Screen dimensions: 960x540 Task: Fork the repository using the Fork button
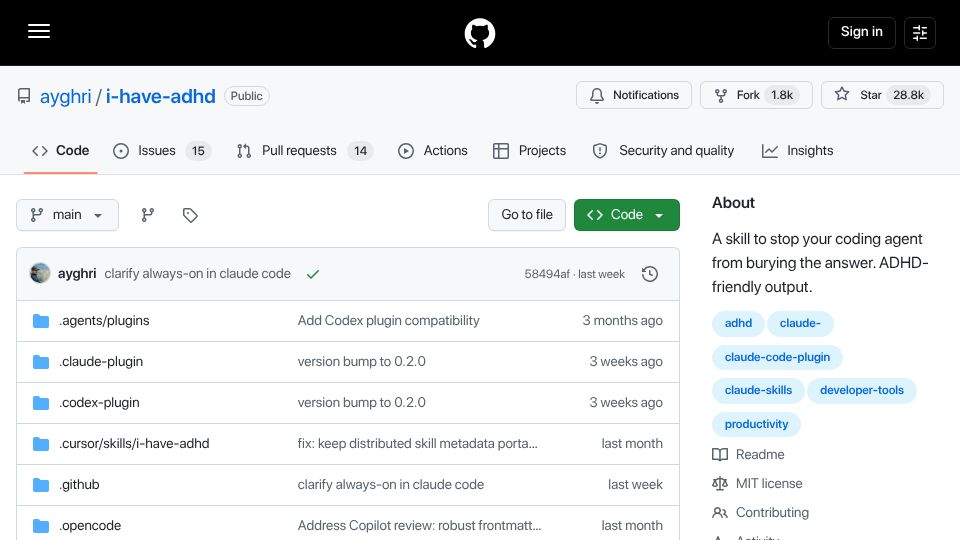coord(756,95)
